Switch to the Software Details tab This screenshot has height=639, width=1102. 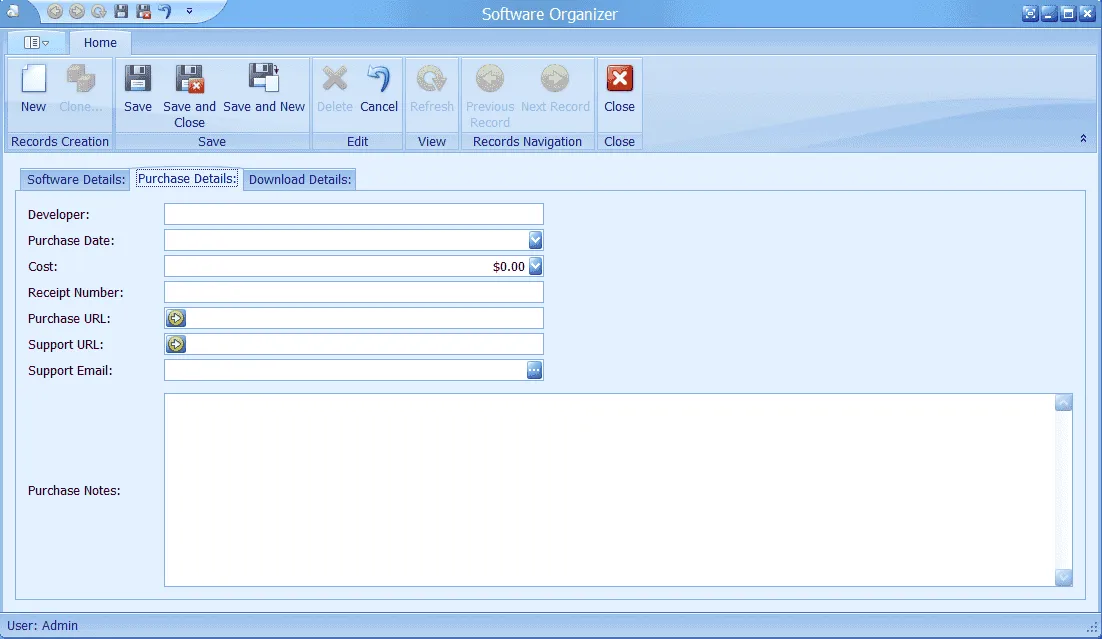pos(76,180)
